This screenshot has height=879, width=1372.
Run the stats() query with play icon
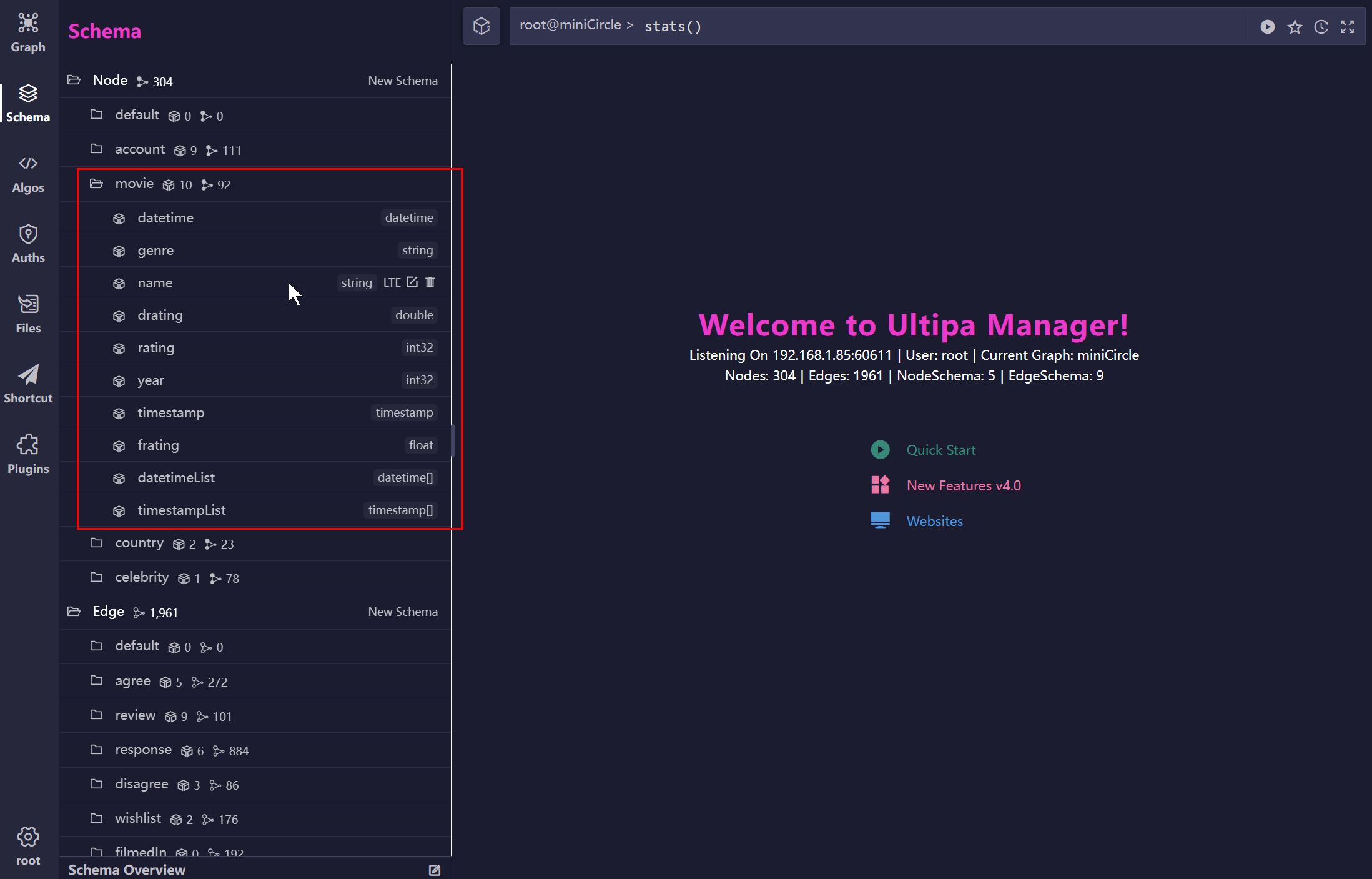pyautogui.click(x=1267, y=26)
